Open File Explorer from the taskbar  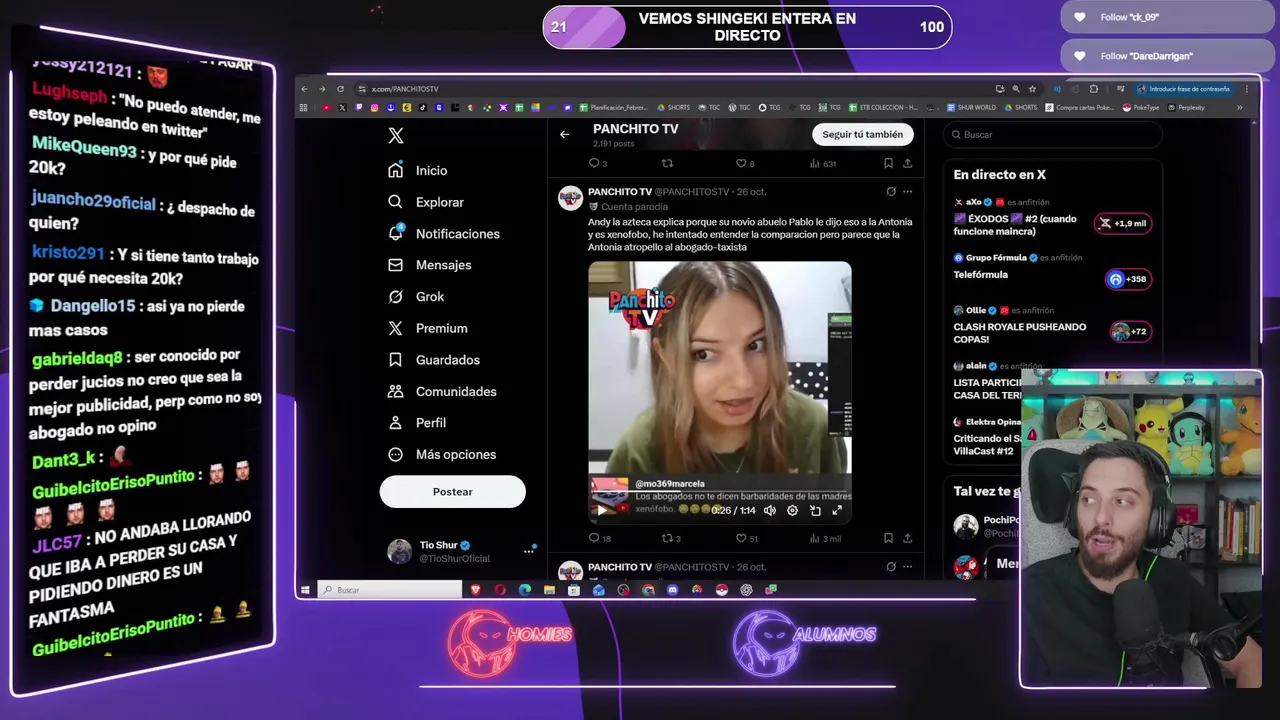(x=549, y=590)
